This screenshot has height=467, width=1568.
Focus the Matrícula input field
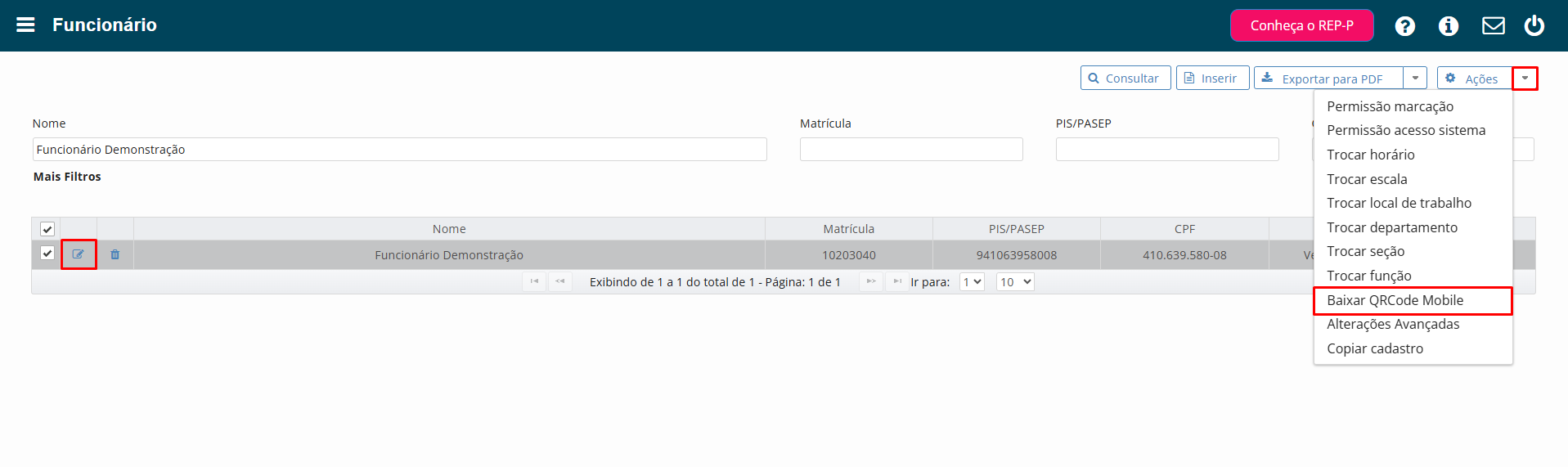tap(911, 149)
